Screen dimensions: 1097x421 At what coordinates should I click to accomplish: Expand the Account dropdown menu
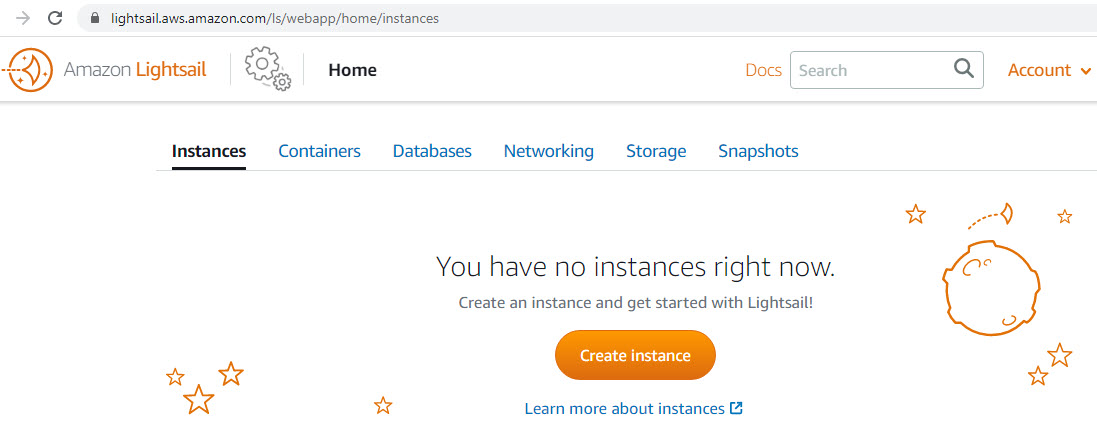(x=1049, y=70)
